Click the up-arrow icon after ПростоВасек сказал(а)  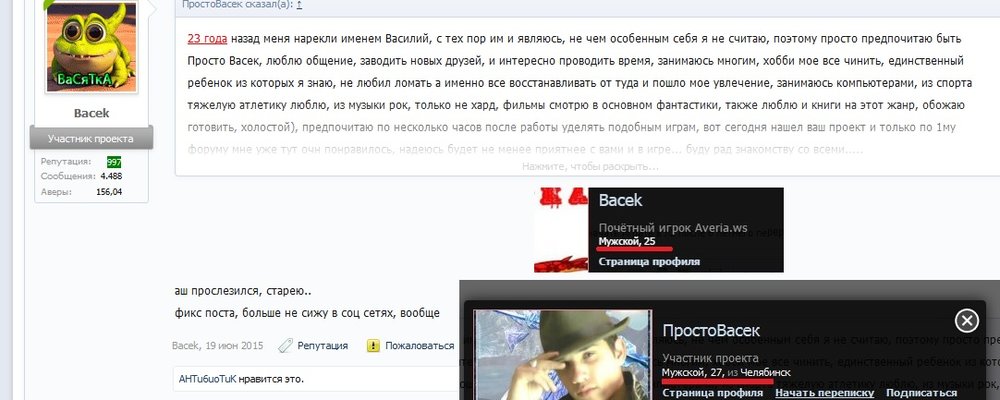300,4
